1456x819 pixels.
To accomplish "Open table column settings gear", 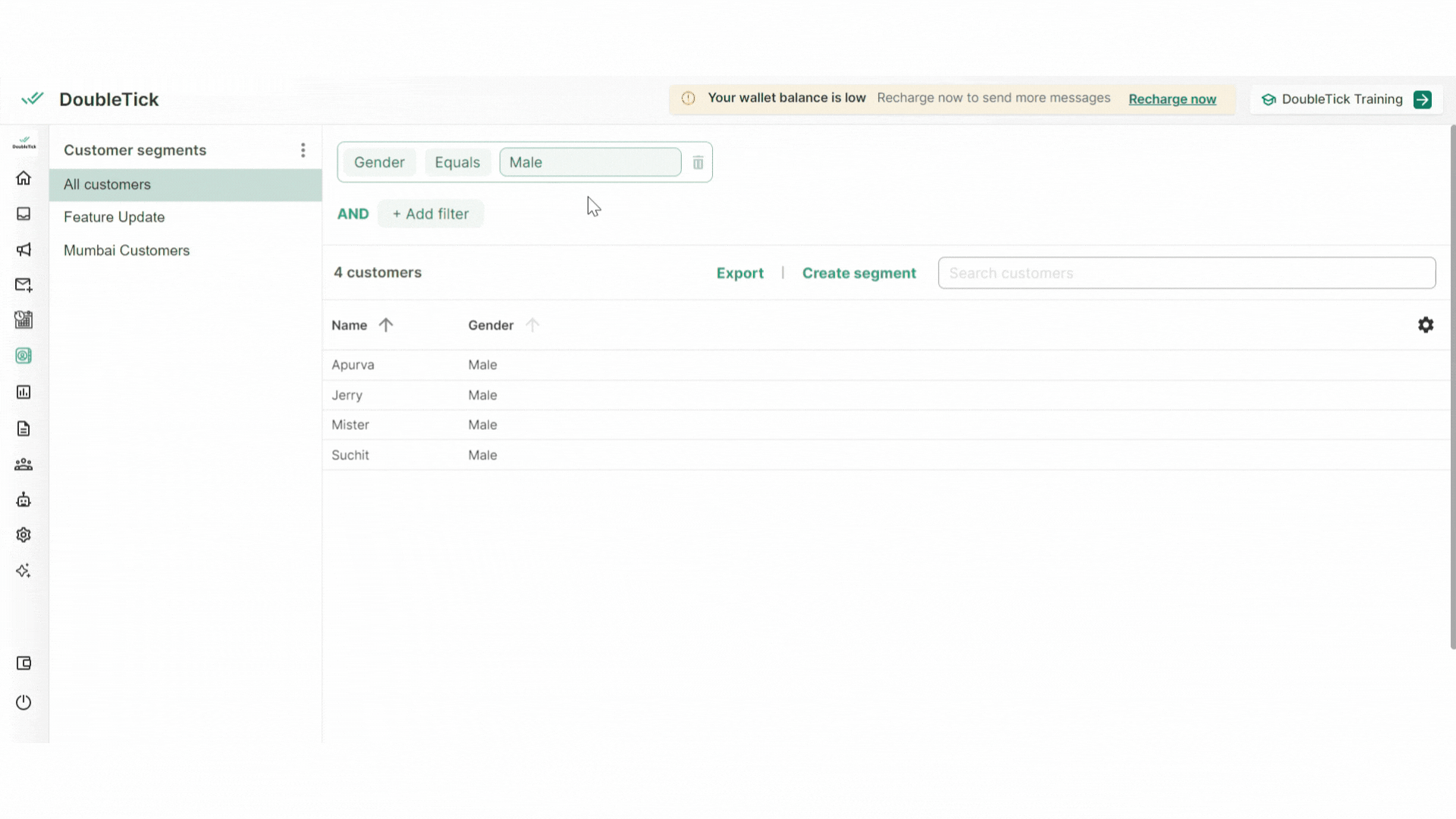I will [x=1426, y=325].
